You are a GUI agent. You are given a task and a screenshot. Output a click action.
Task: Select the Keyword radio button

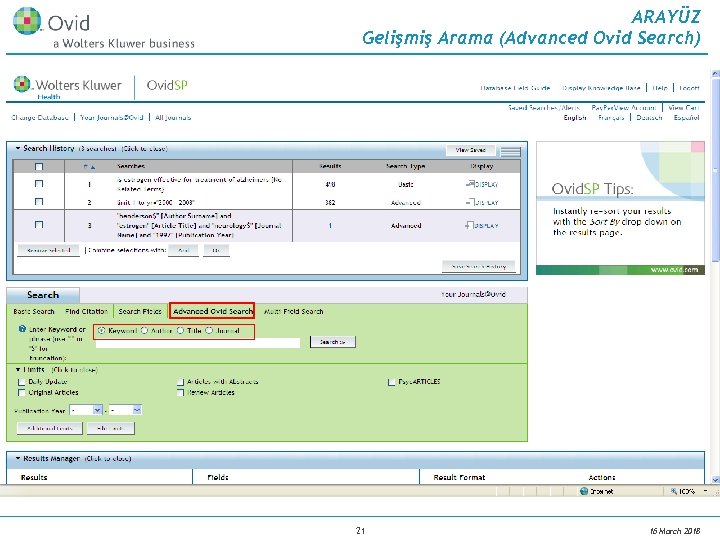click(x=101, y=330)
